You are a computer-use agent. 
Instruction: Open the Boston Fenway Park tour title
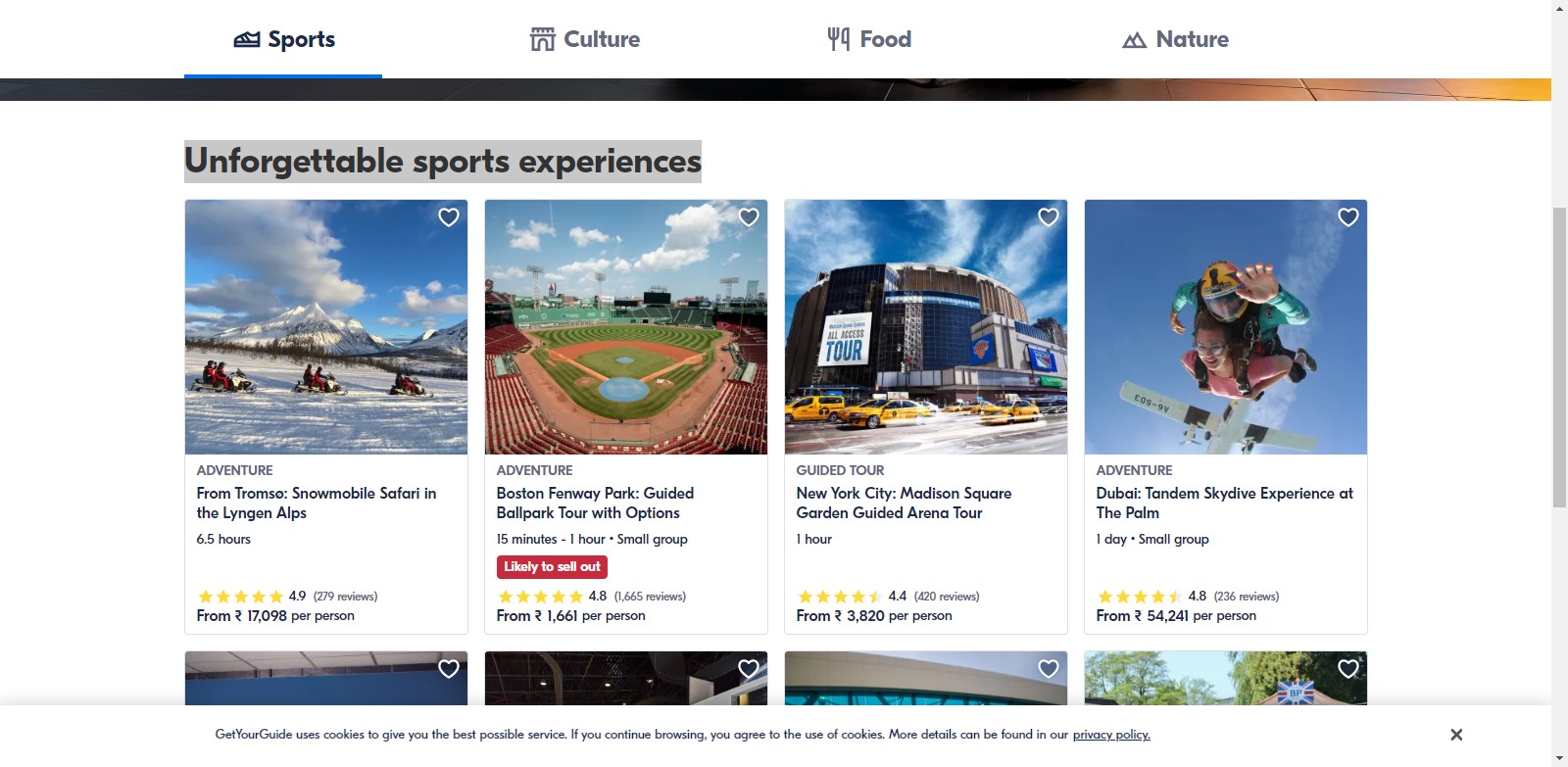pyautogui.click(x=595, y=503)
